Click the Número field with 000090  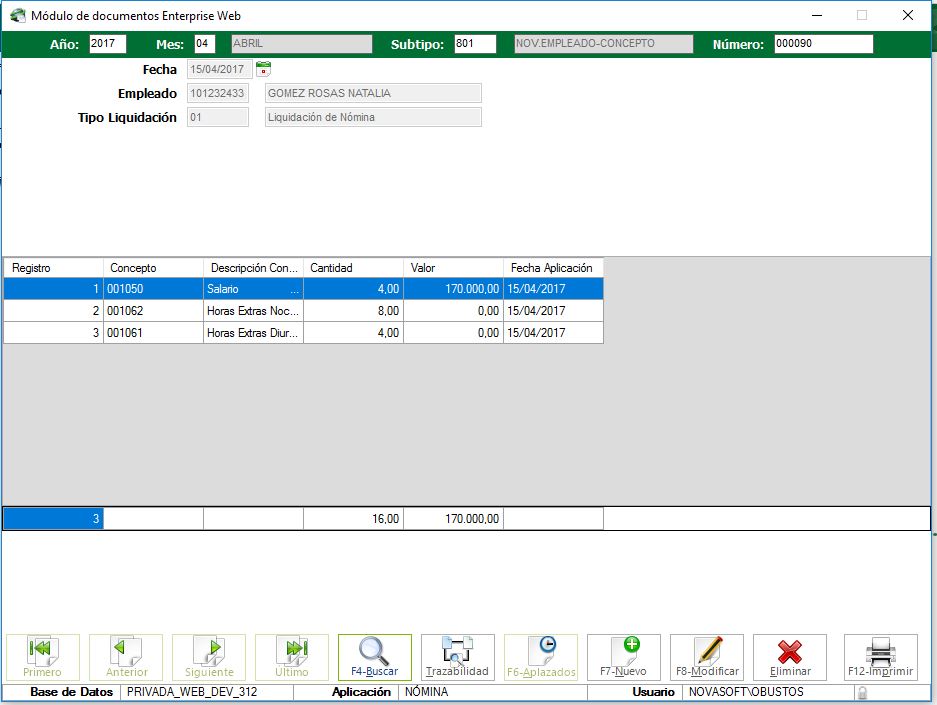pos(823,44)
